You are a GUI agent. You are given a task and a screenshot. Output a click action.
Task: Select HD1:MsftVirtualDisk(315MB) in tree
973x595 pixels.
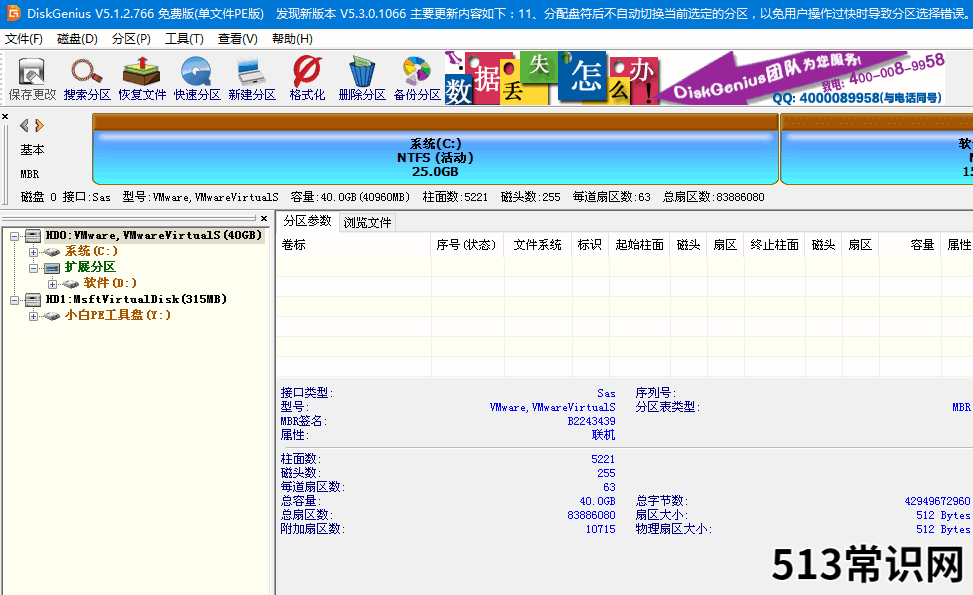137,300
